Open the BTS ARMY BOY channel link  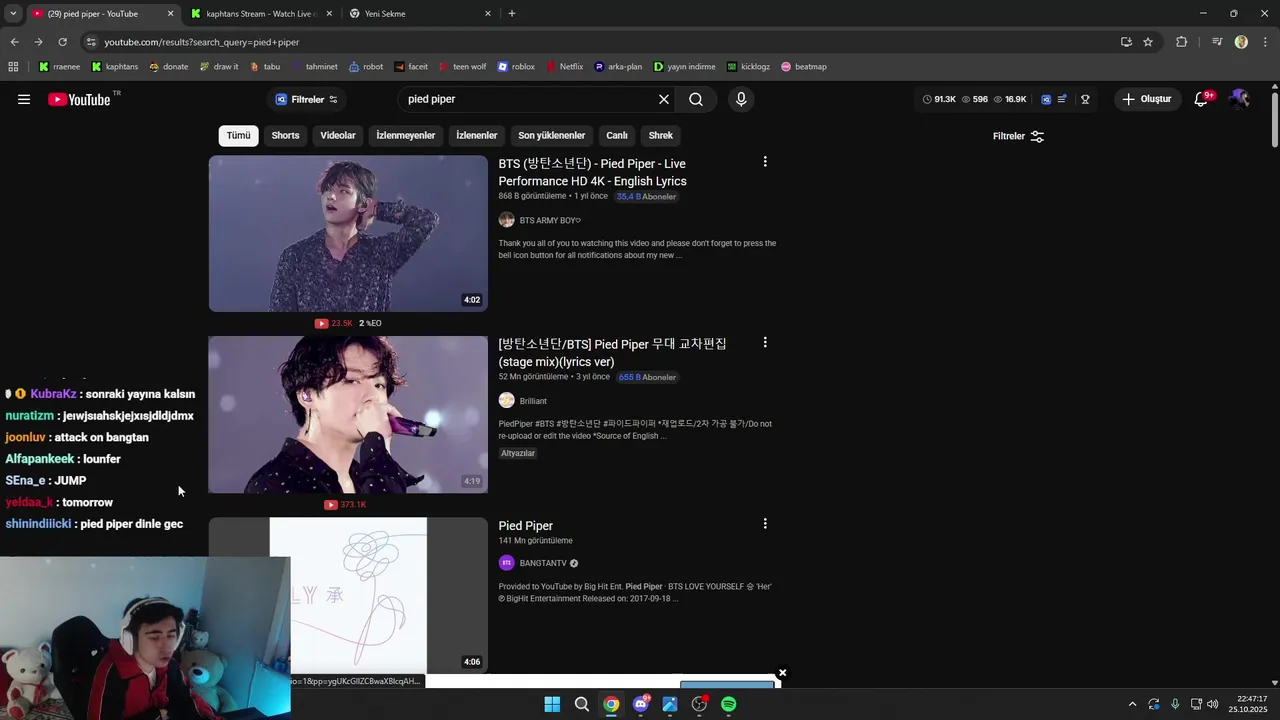(550, 220)
